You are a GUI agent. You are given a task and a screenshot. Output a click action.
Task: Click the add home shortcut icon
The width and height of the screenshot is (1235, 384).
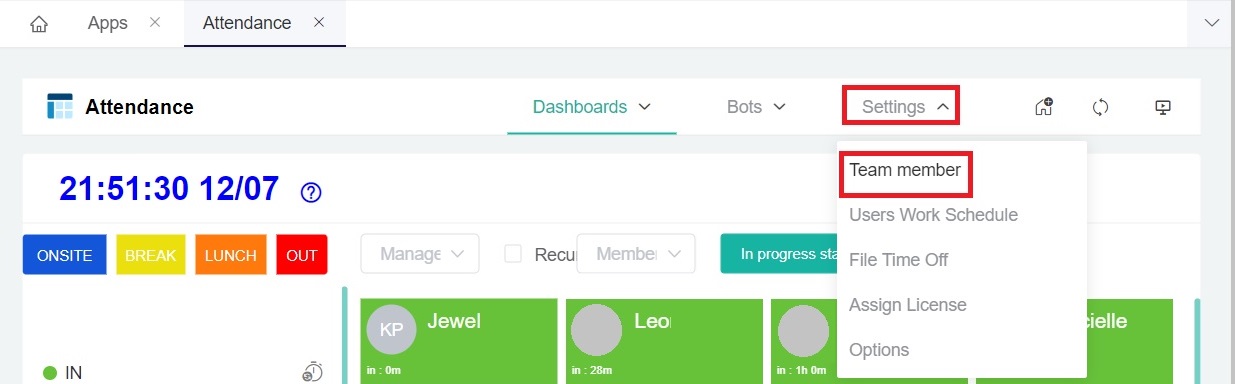(x=1044, y=107)
